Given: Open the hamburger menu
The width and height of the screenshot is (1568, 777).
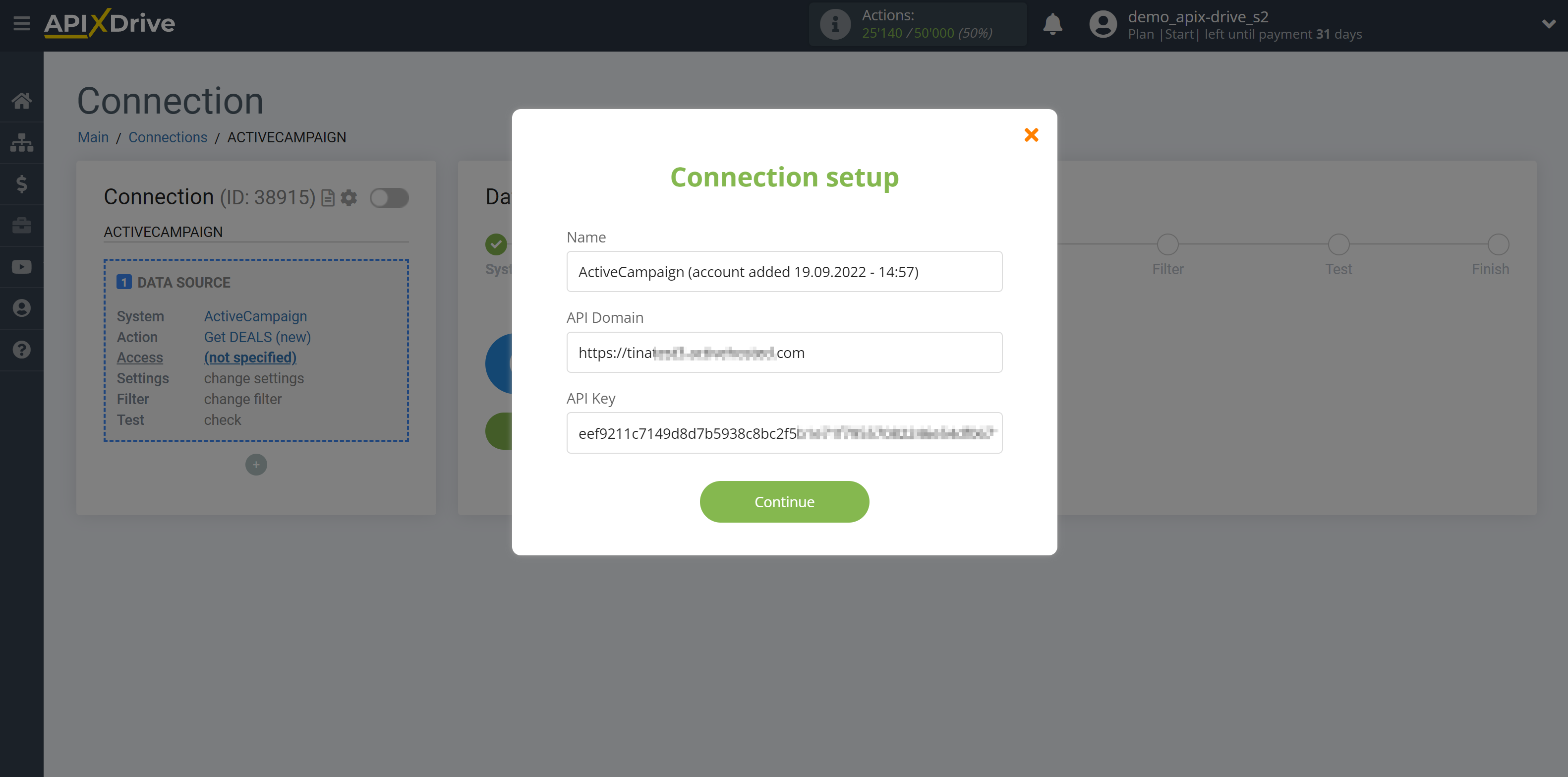Looking at the screenshot, I should tap(22, 24).
